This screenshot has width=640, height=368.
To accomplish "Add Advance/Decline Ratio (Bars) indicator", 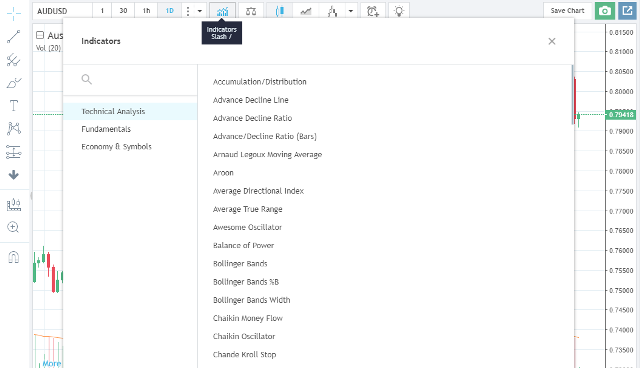I will (264, 136).
